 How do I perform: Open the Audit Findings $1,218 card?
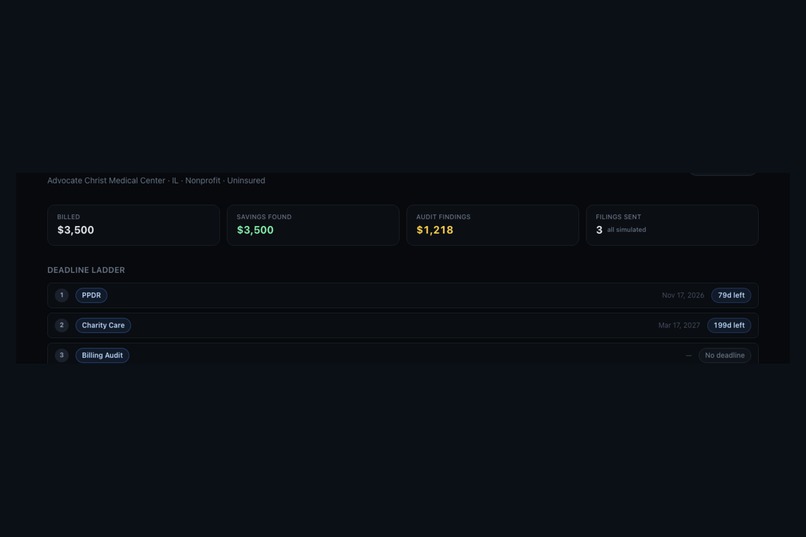click(x=492, y=225)
